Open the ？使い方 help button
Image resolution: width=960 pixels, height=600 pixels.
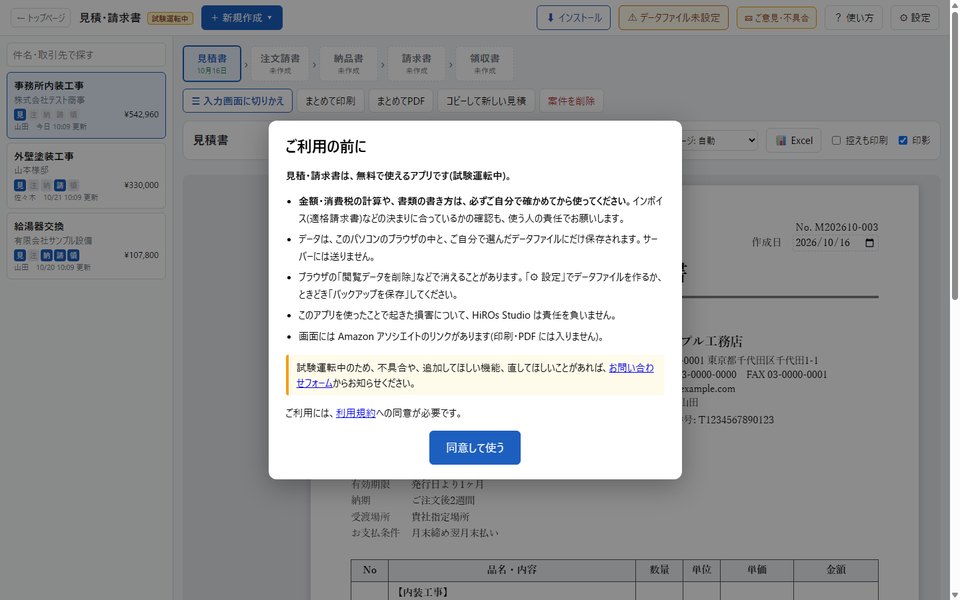pyautogui.click(x=853, y=18)
